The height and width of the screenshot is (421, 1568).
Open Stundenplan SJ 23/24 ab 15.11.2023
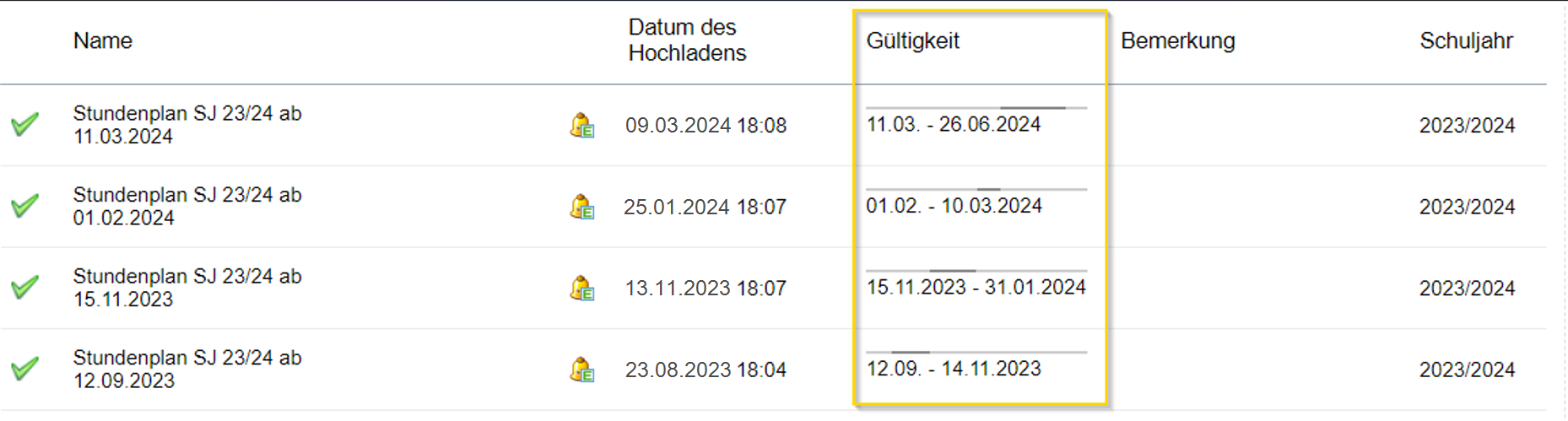(x=187, y=288)
